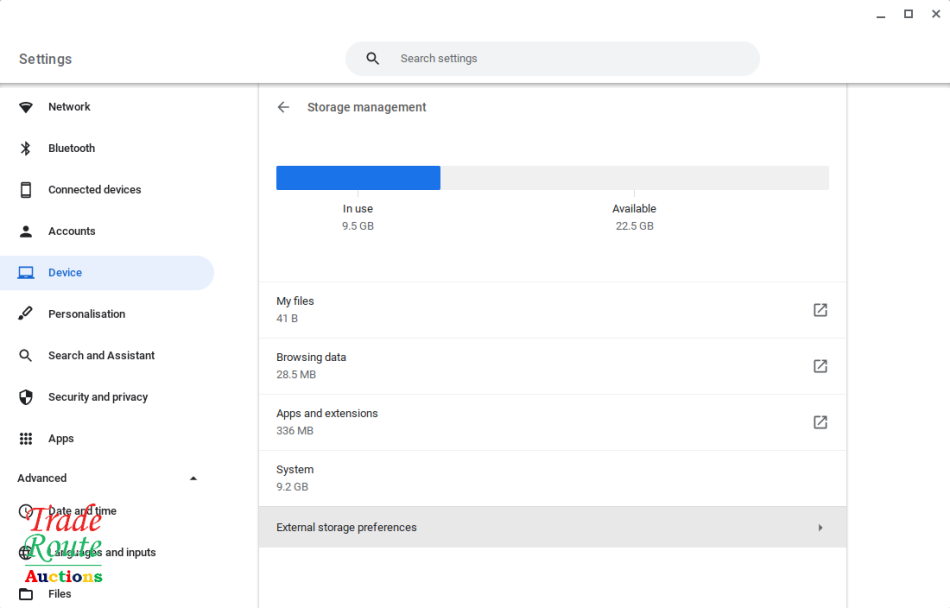Open Accounts via the person icon
950x608 pixels.
pos(25,231)
